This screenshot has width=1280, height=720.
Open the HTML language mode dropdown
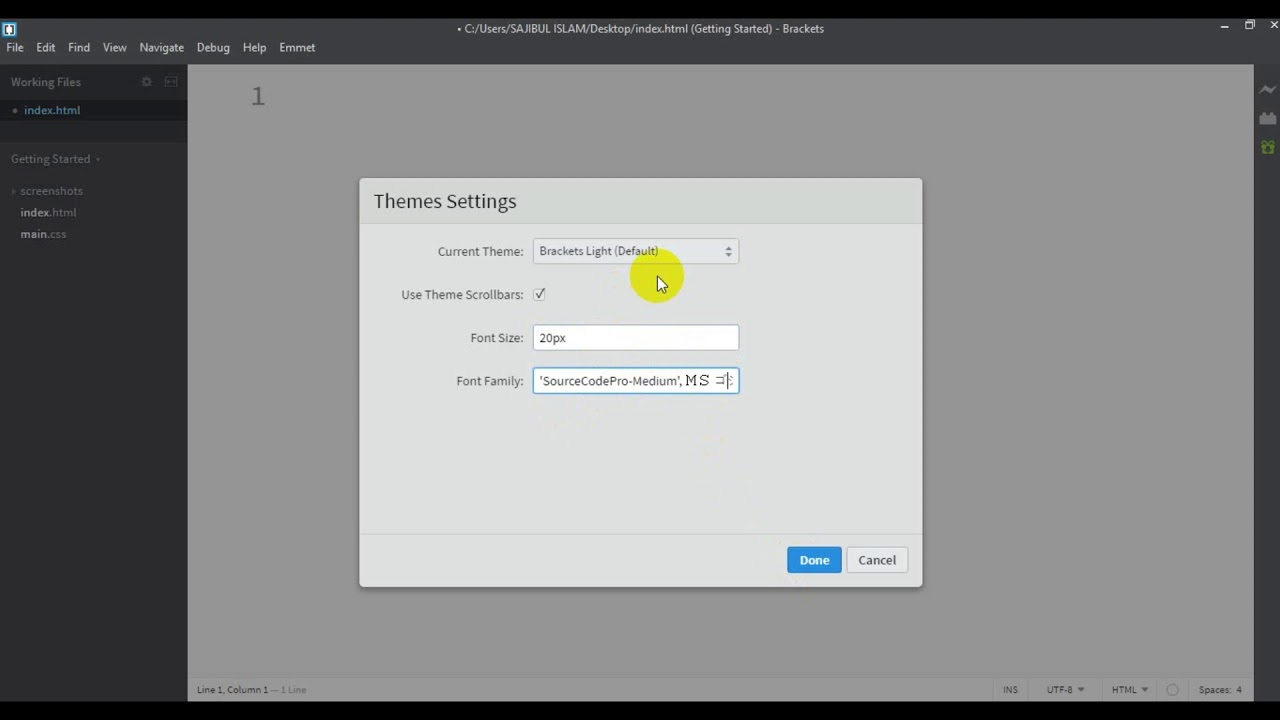tap(1130, 690)
